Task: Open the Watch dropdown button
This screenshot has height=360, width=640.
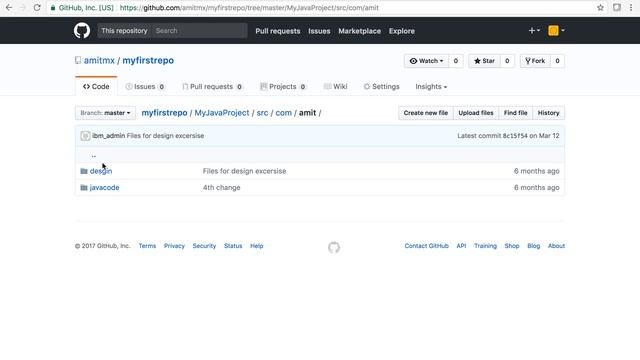Action: (x=426, y=61)
